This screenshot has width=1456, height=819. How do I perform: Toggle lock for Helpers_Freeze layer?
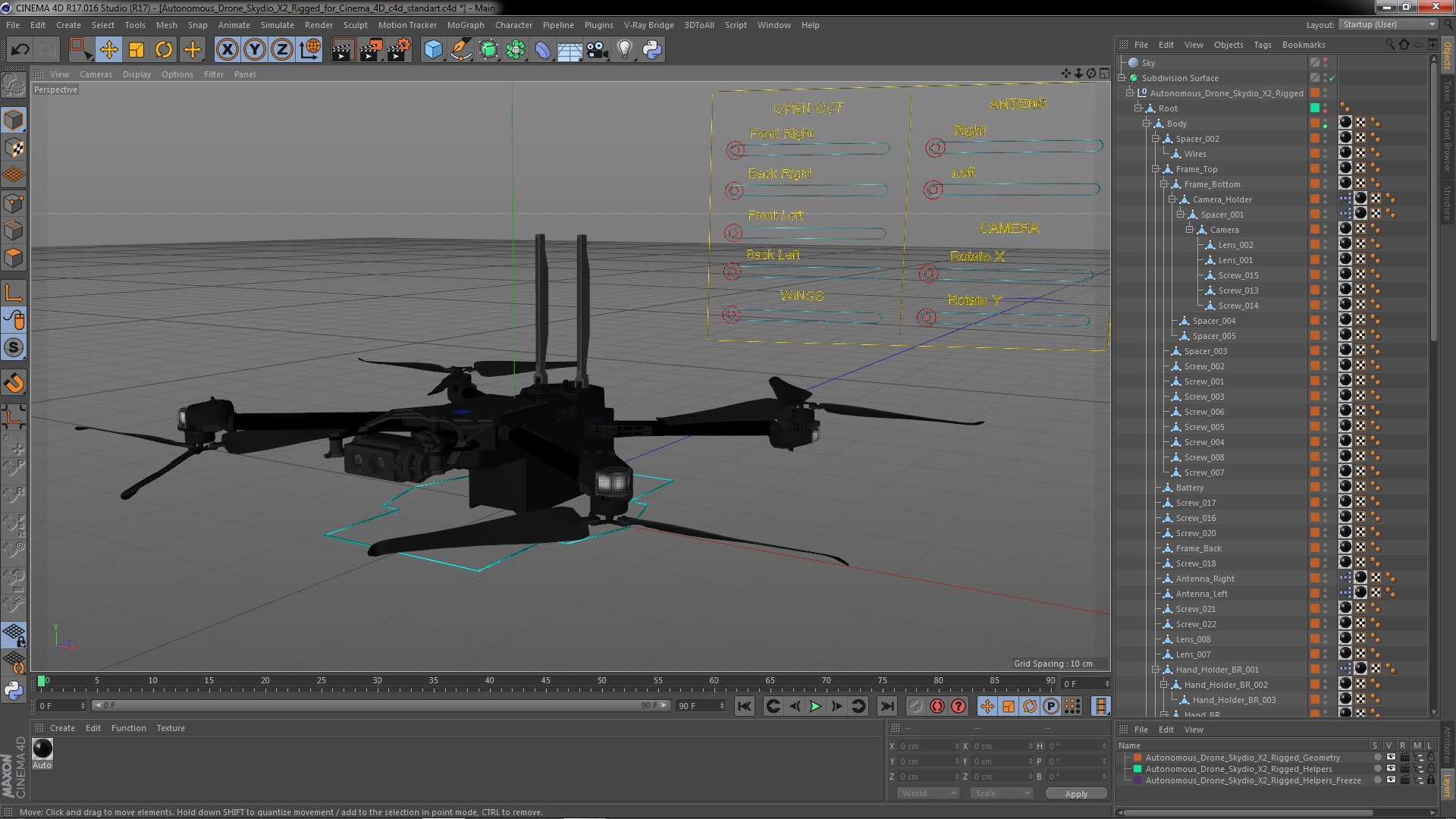(x=1430, y=780)
